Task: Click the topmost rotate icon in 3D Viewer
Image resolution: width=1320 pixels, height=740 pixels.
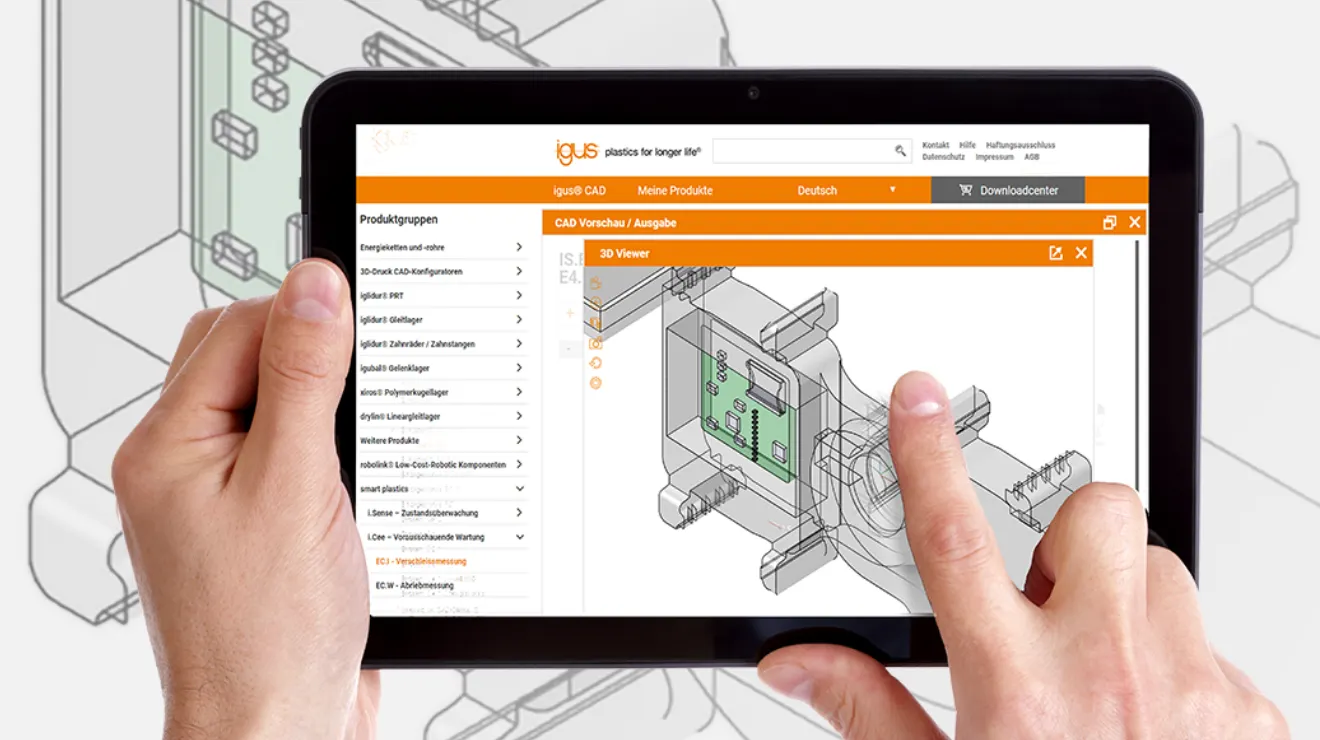Action: click(x=596, y=283)
